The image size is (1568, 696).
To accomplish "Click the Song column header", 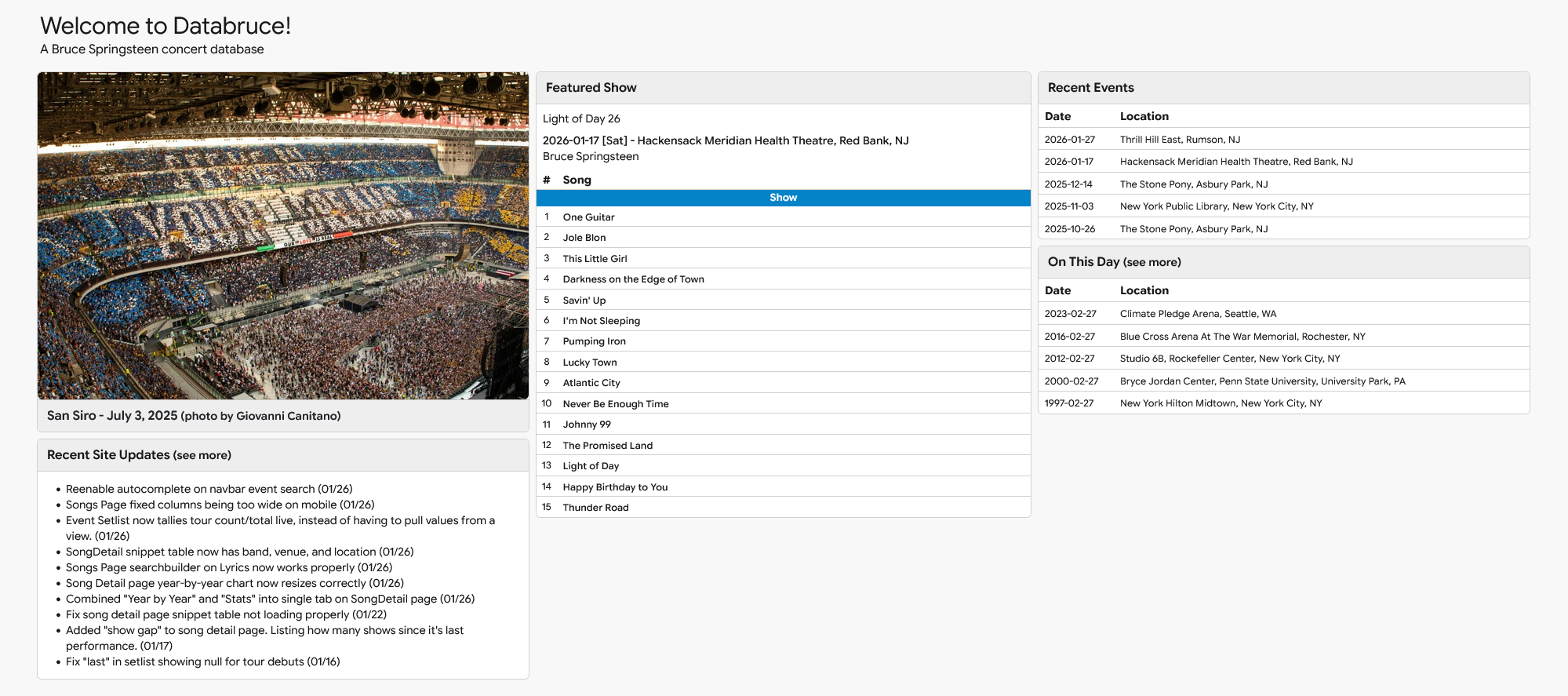I will coord(577,180).
